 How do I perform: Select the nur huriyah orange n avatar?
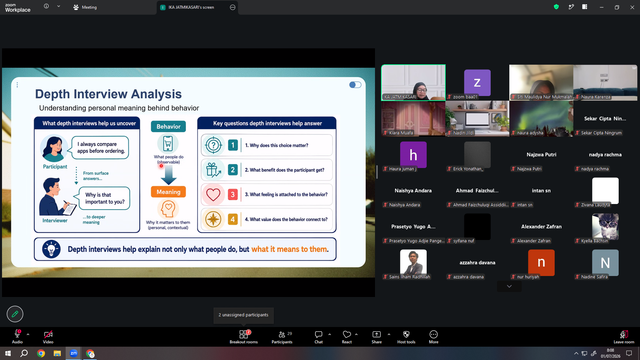541,262
